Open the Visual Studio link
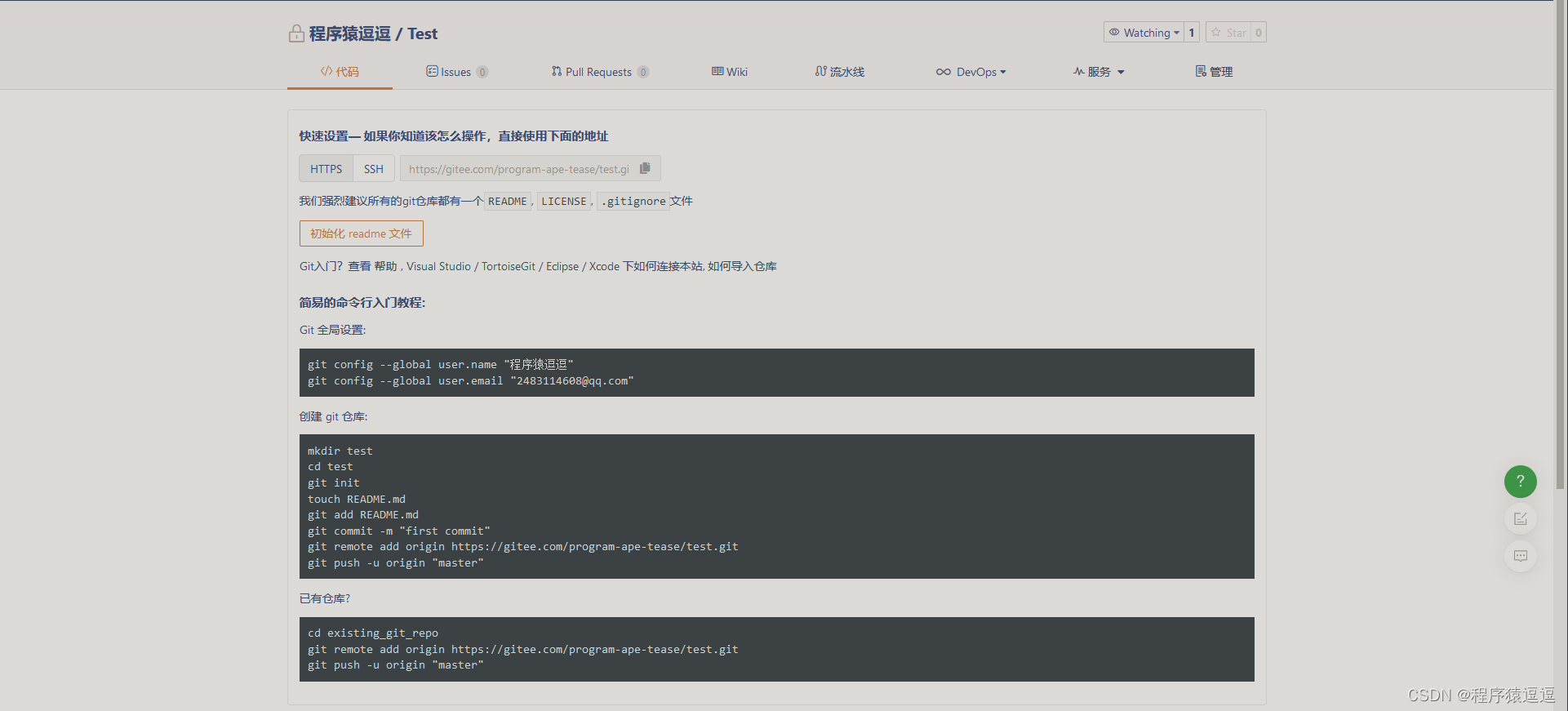The width and height of the screenshot is (1568, 711). [x=438, y=266]
